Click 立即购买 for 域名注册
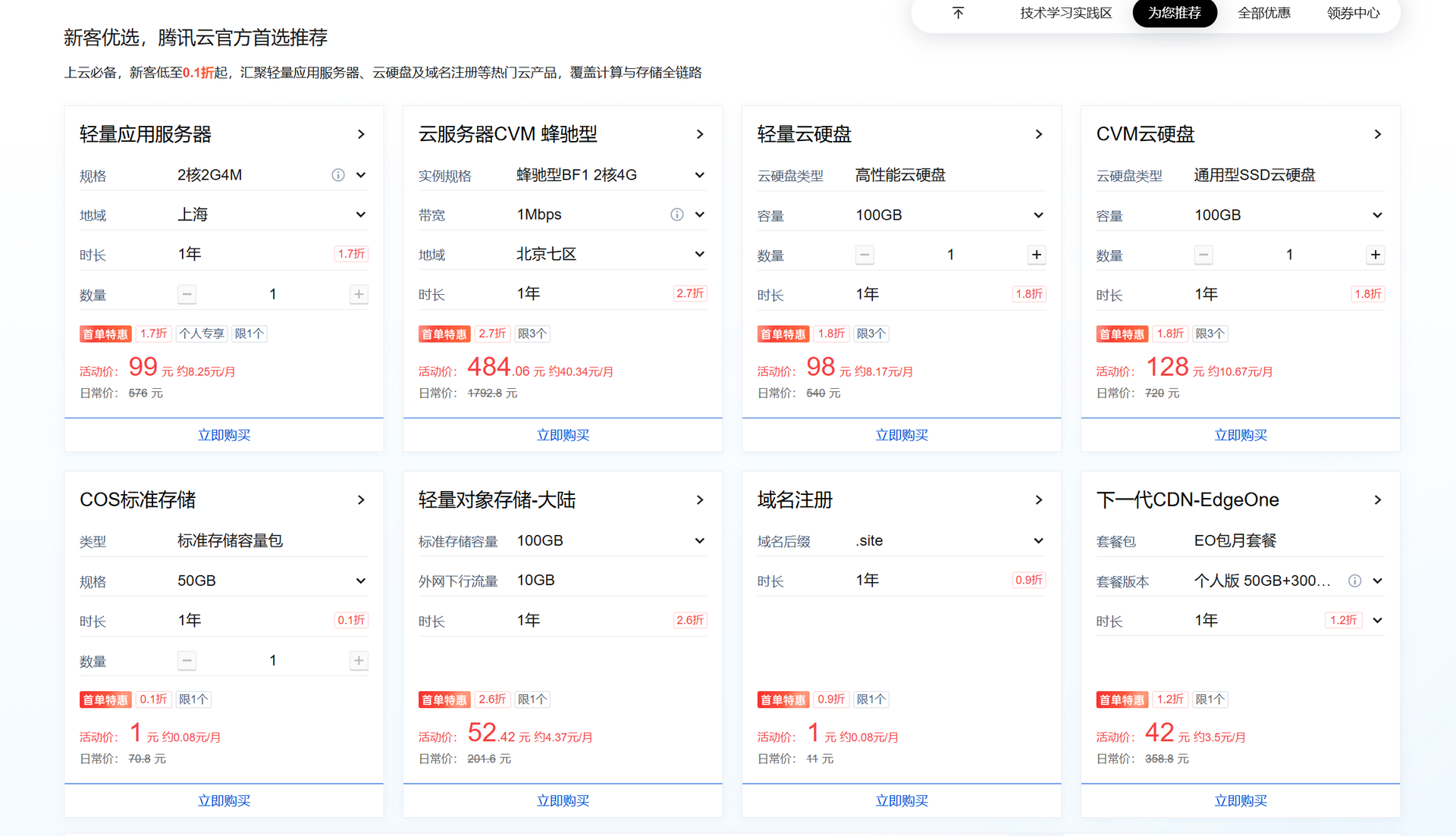The width and height of the screenshot is (1456, 836). pyautogui.click(x=902, y=800)
